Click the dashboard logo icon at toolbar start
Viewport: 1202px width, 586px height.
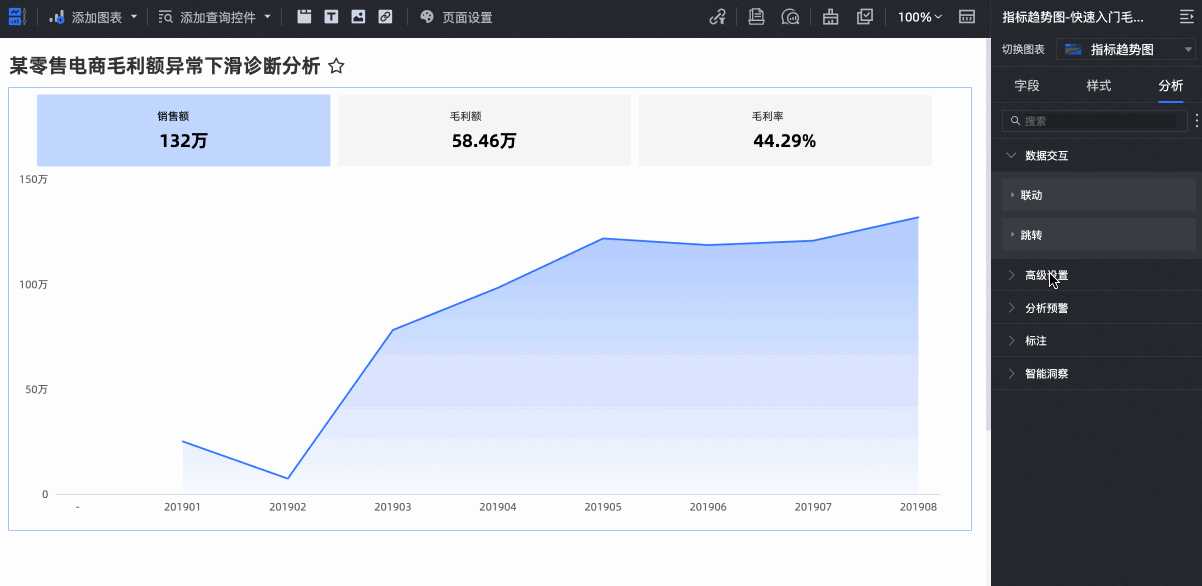(16, 17)
